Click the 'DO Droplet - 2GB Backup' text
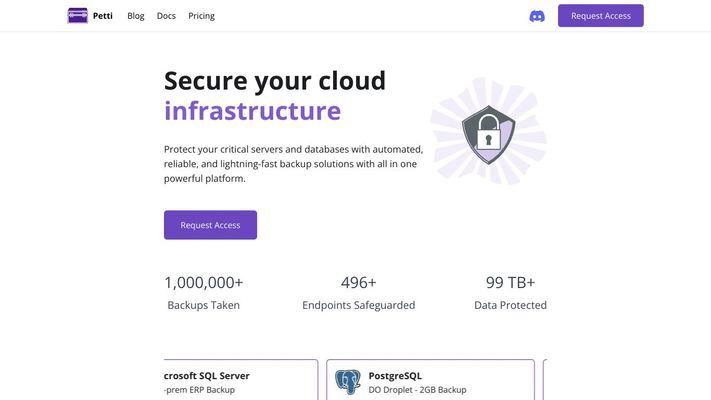Image resolution: width=711 pixels, height=400 pixels. click(417, 390)
